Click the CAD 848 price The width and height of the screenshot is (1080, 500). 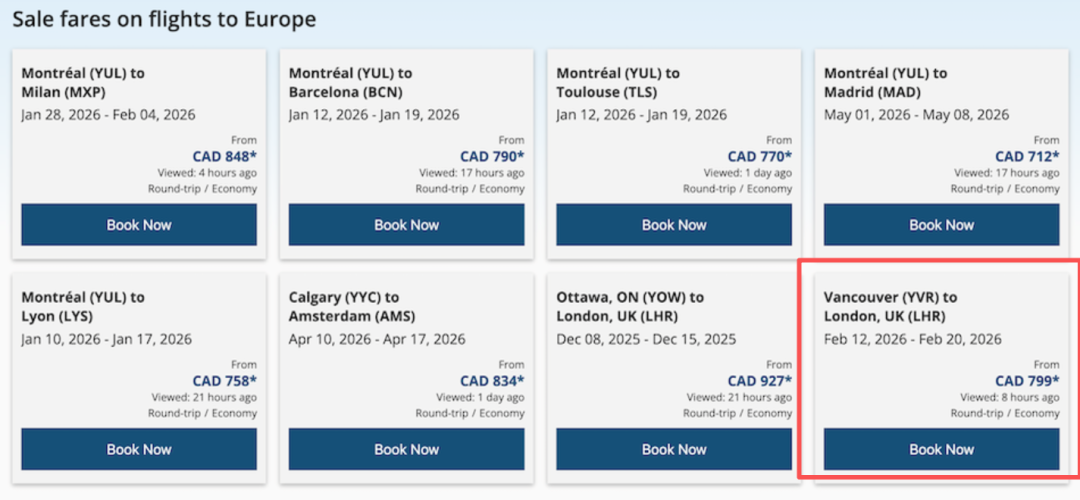(x=224, y=156)
